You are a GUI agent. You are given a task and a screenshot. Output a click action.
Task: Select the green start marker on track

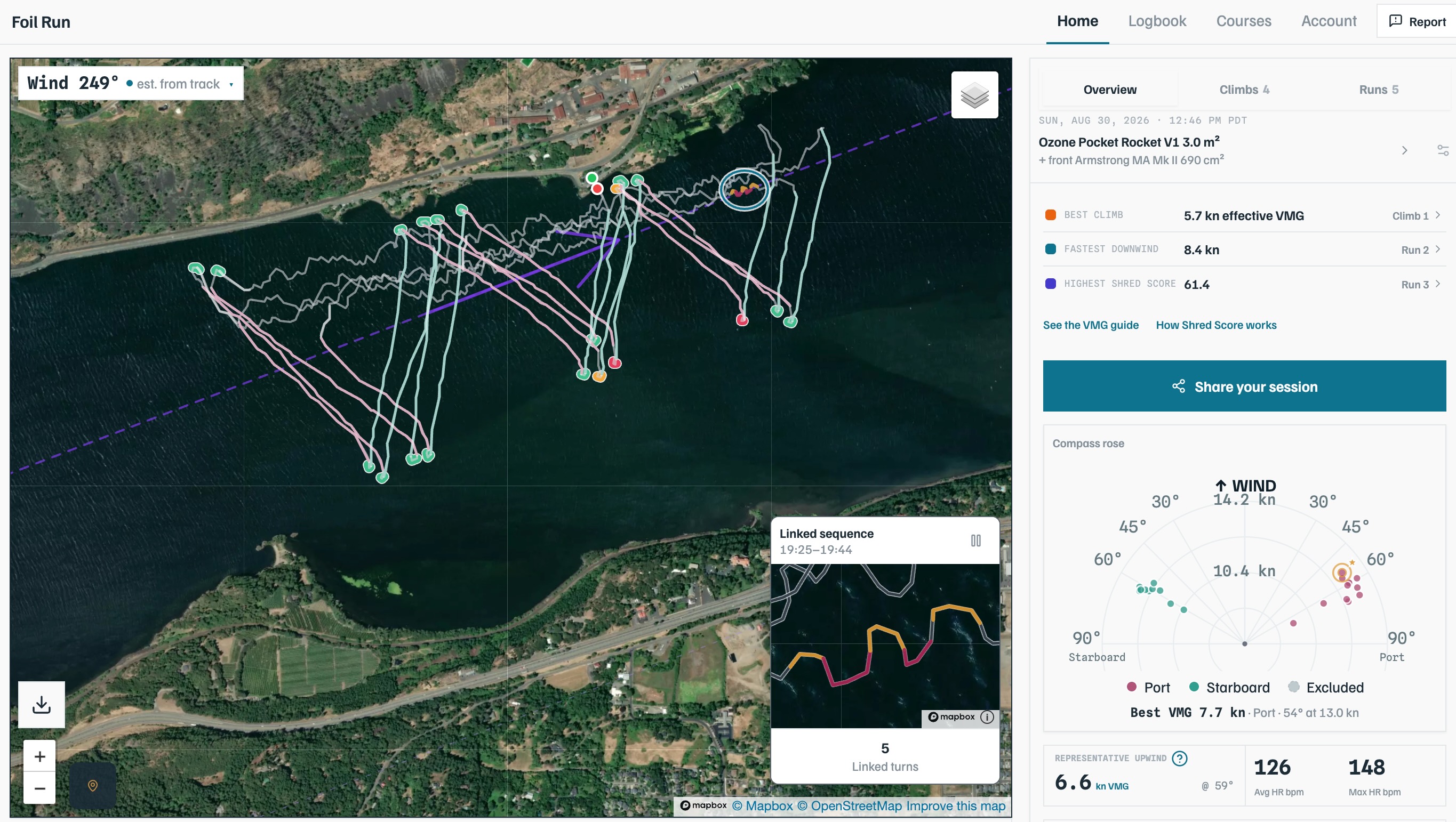[x=591, y=178]
